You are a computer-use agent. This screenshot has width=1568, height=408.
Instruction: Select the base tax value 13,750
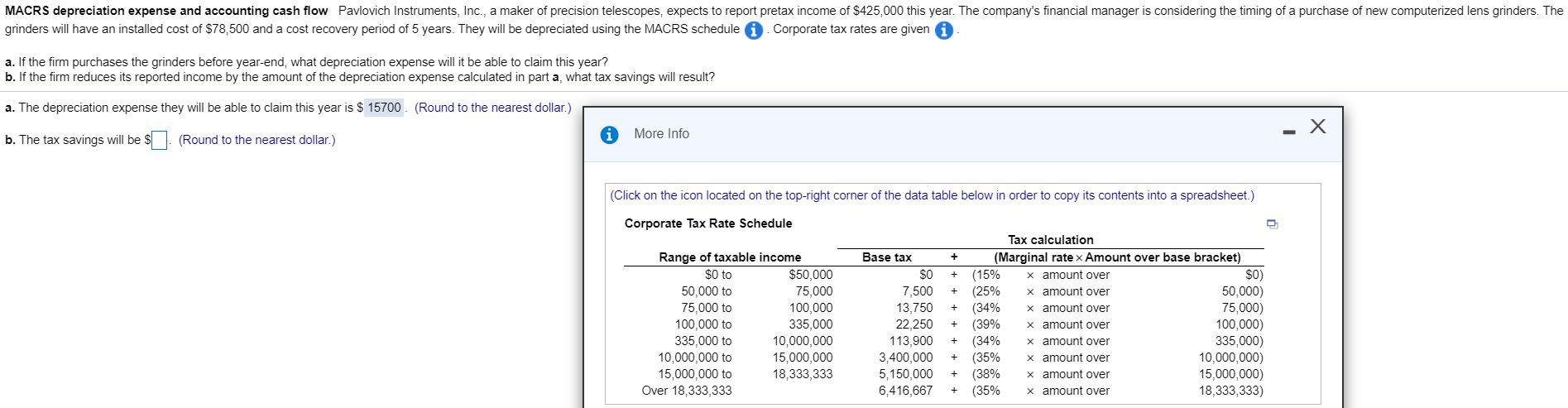[914, 308]
